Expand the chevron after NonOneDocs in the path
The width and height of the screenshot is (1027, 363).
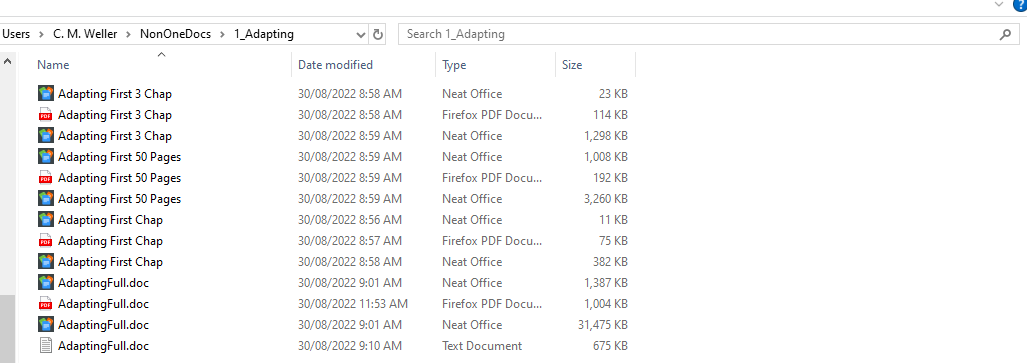tap(223, 34)
